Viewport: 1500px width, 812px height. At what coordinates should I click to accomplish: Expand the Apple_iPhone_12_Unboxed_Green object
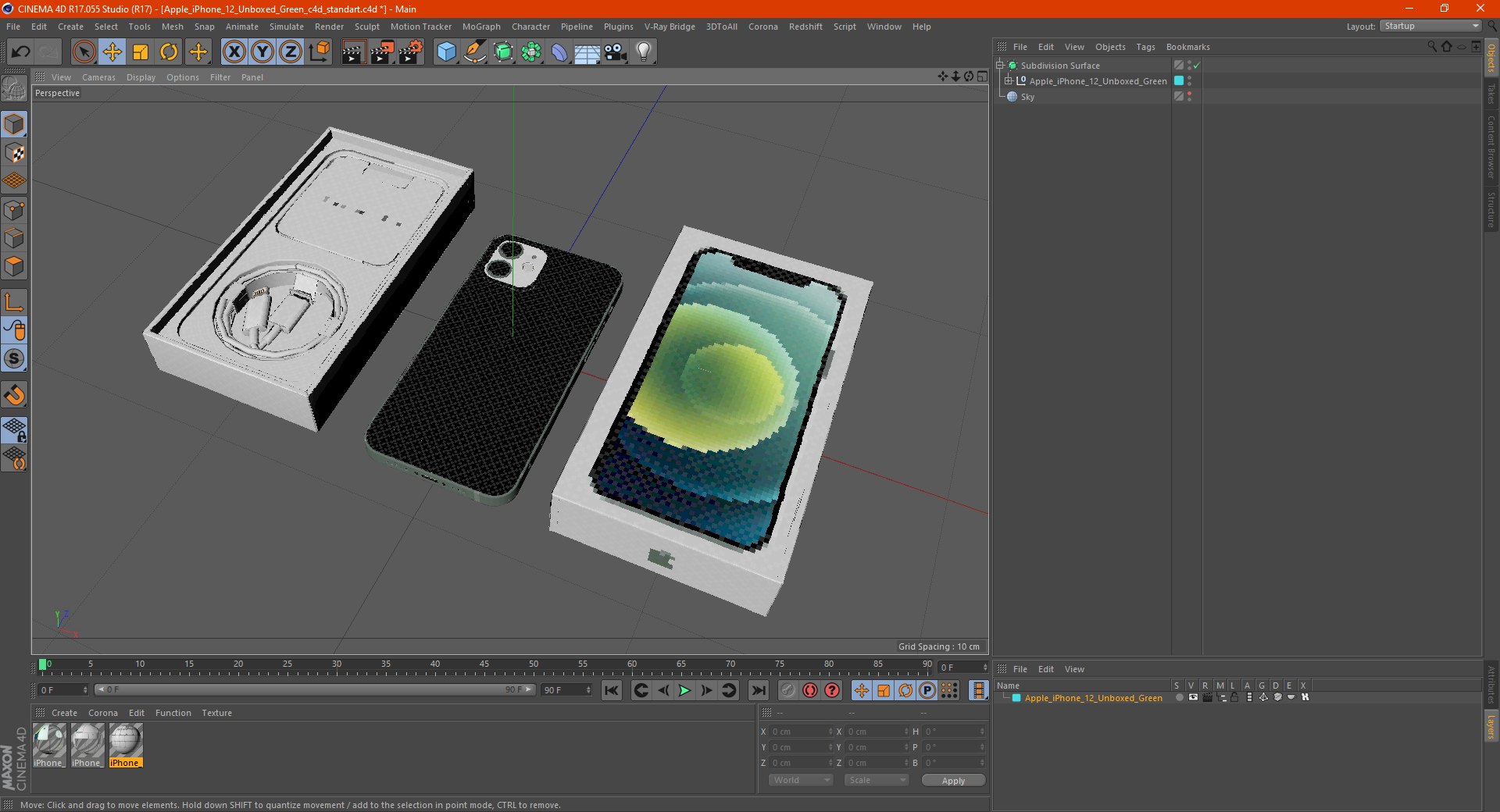[x=1009, y=81]
